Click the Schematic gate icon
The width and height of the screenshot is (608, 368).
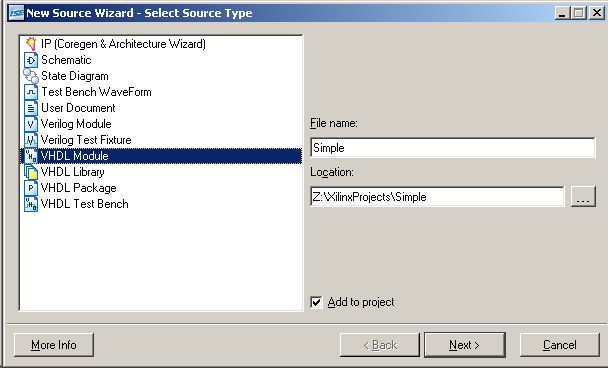click(x=31, y=60)
